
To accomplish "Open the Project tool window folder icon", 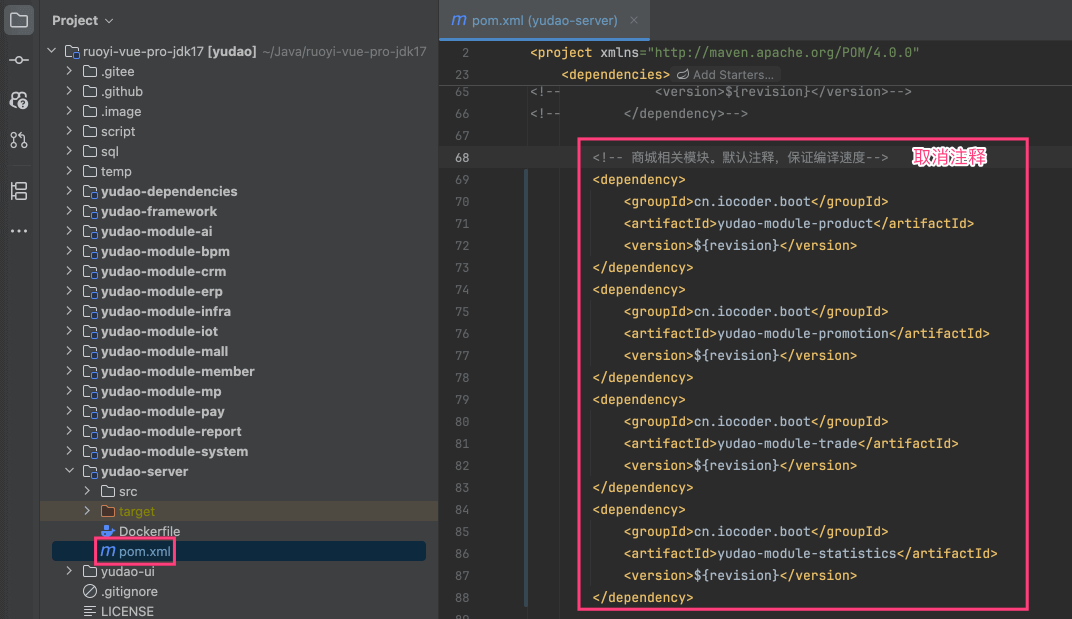I will [19, 20].
